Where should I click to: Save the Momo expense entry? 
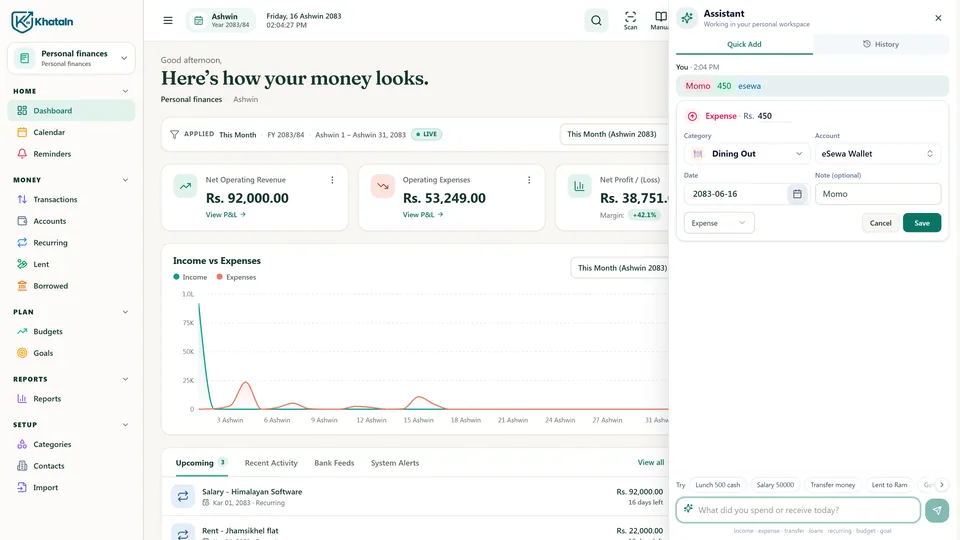pos(921,223)
